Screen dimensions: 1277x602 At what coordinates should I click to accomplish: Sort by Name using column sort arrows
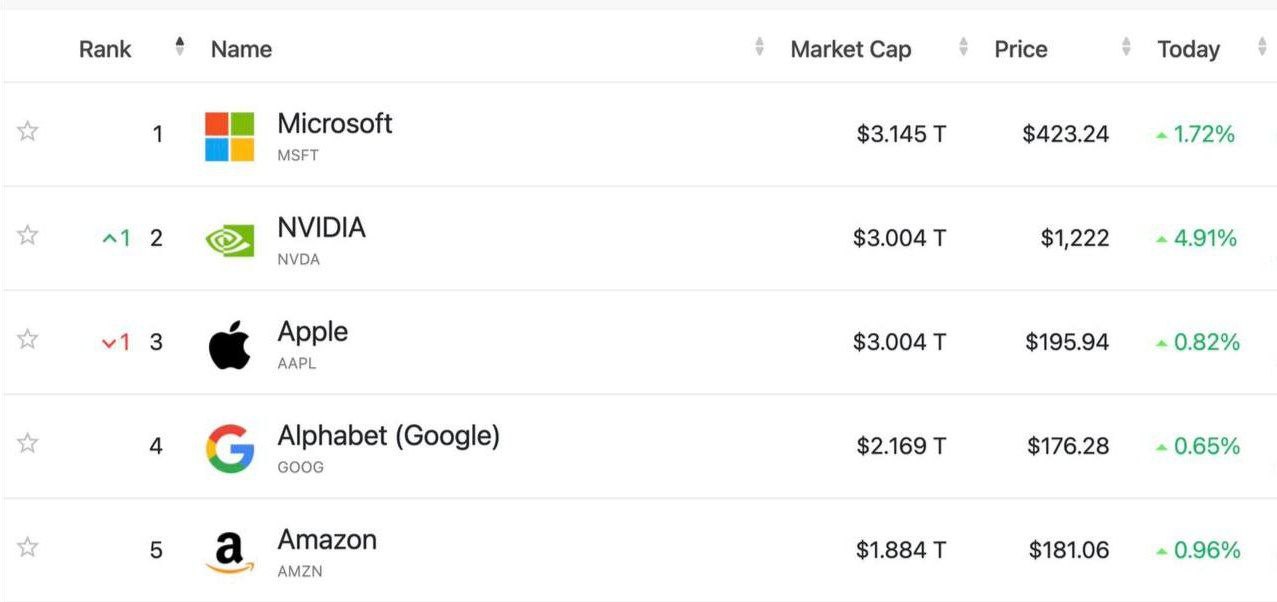pos(760,47)
